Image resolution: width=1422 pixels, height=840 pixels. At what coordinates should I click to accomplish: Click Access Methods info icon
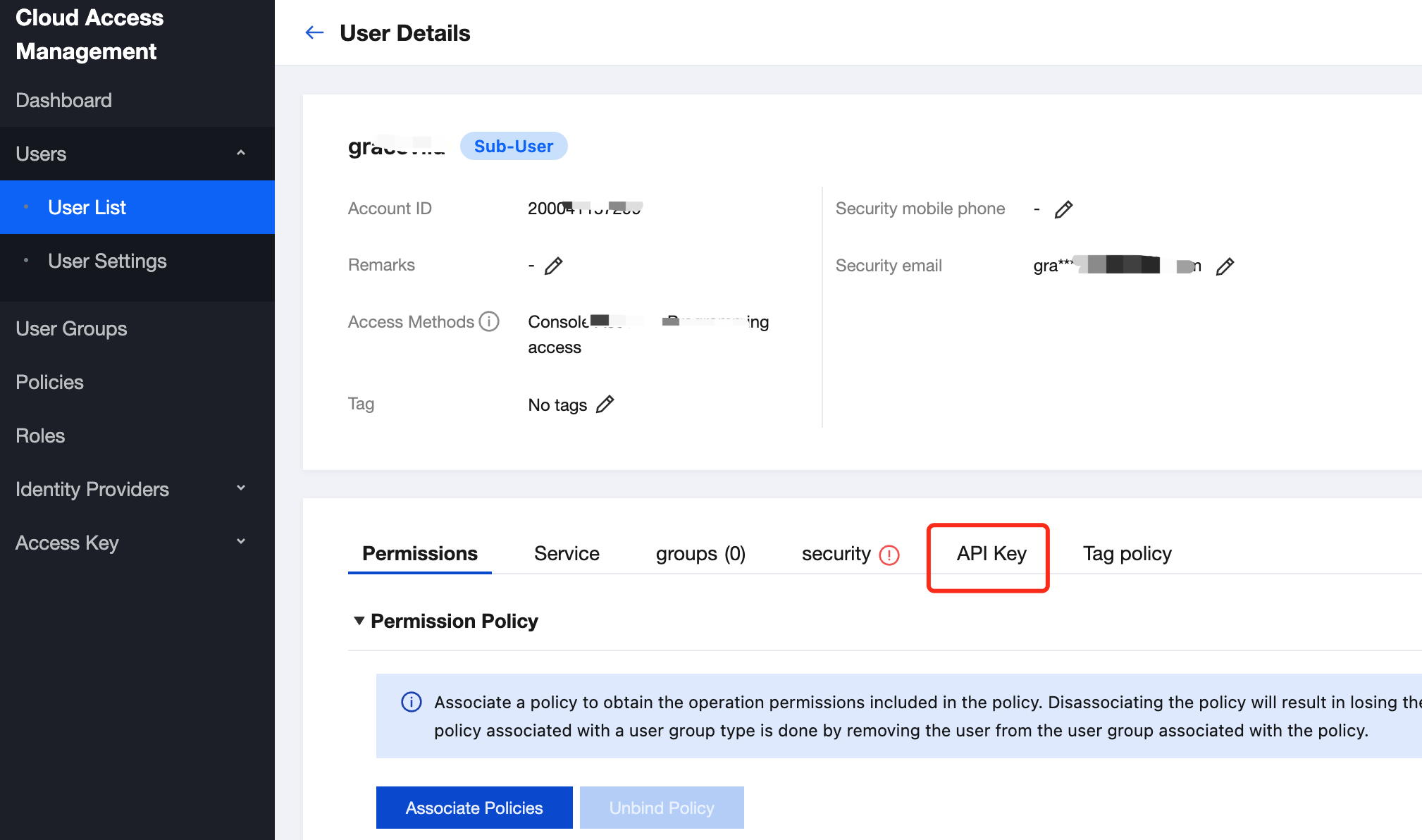coord(489,321)
